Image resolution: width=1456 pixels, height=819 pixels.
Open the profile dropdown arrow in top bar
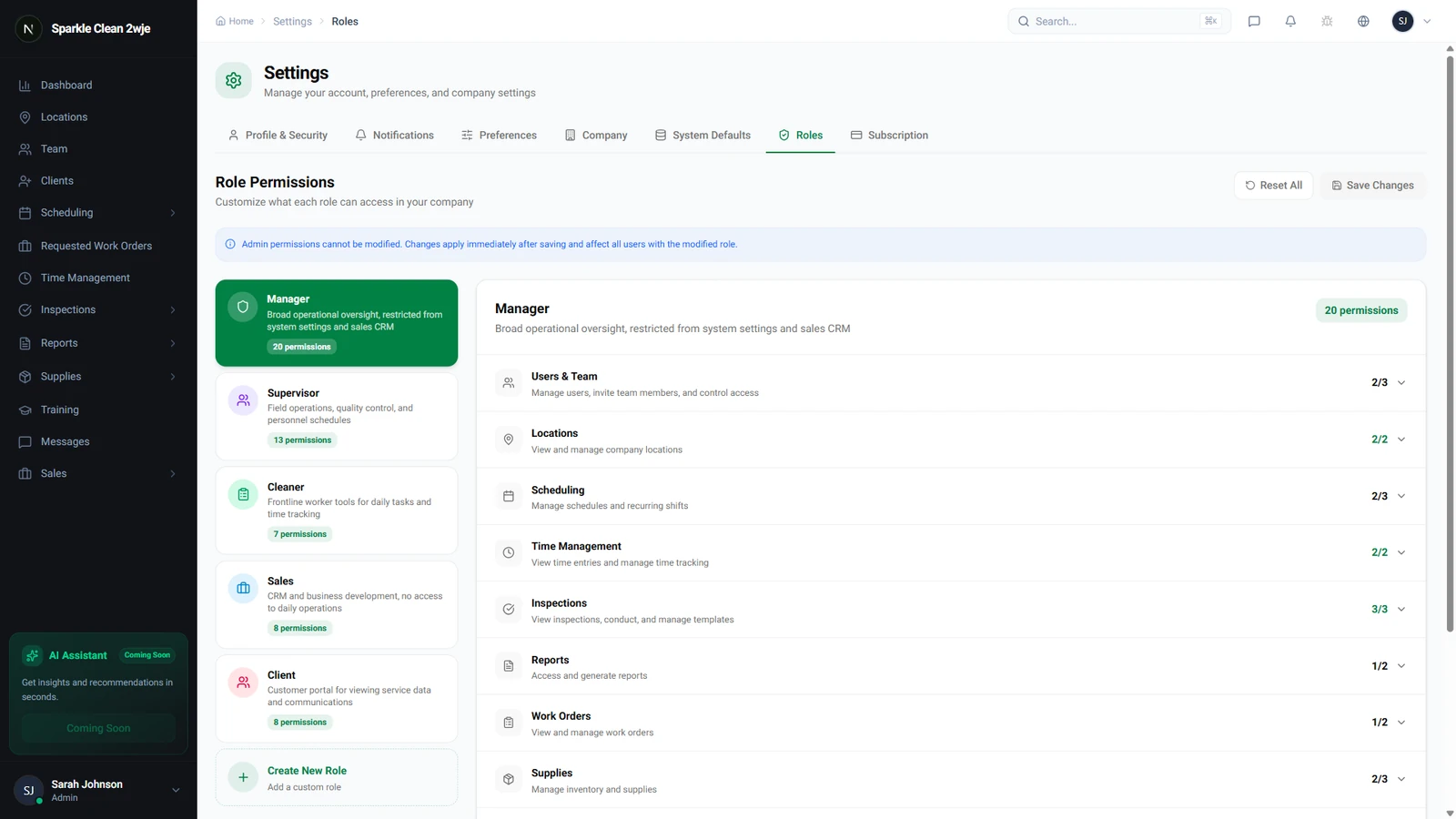click(1427, 21)
